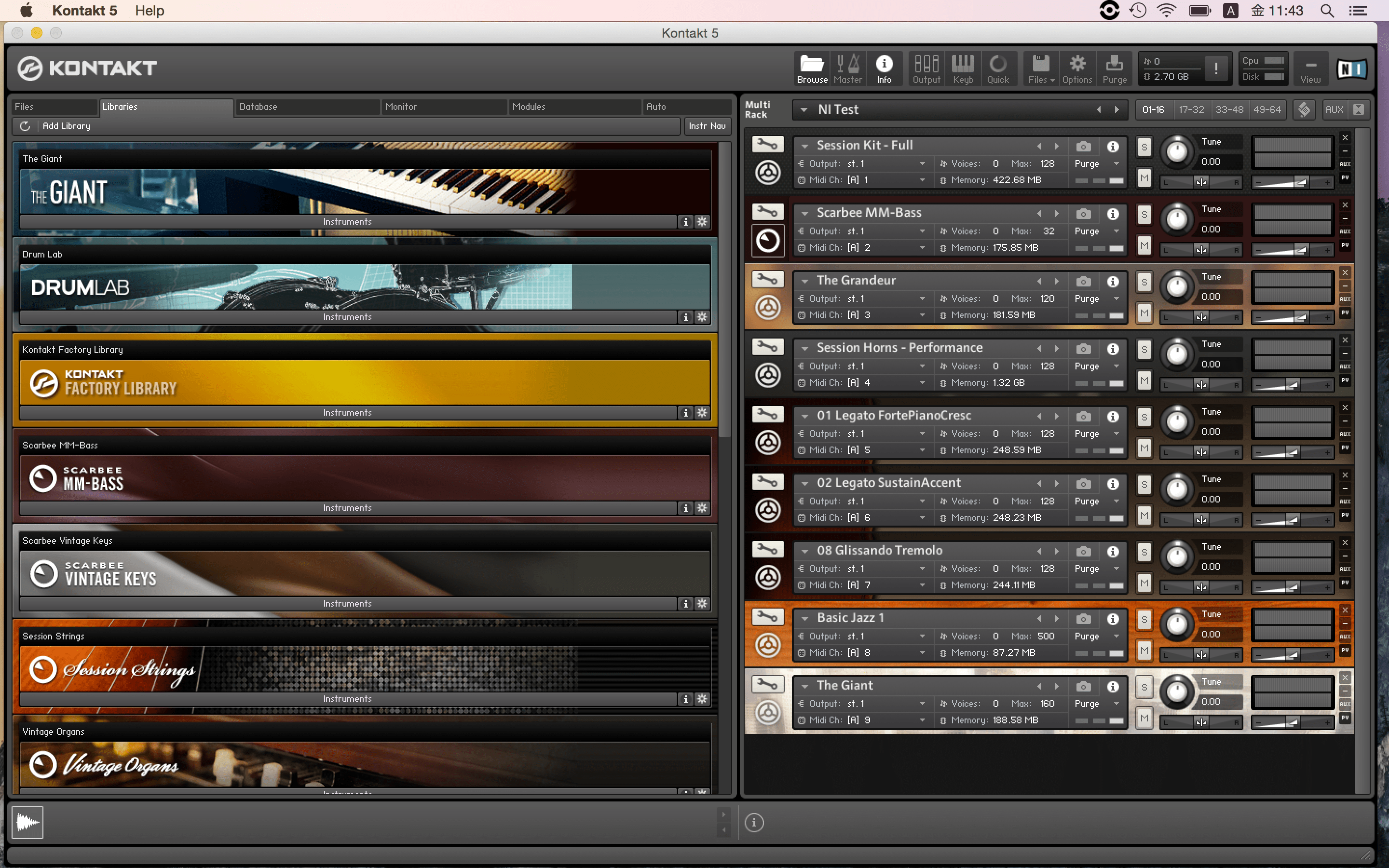Image resolution: width=1389 pixels, height=868 pixels.
Task: Toggle the Browse panel icon
Action: click(812, 69)
